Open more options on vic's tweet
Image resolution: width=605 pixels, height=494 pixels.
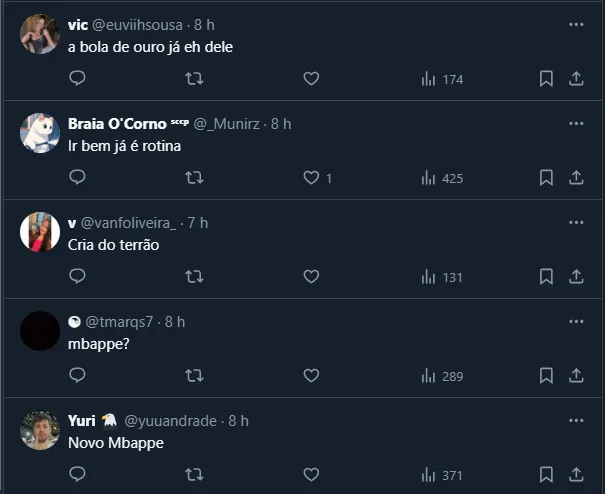pyautogui.click(x=576, y=24)
